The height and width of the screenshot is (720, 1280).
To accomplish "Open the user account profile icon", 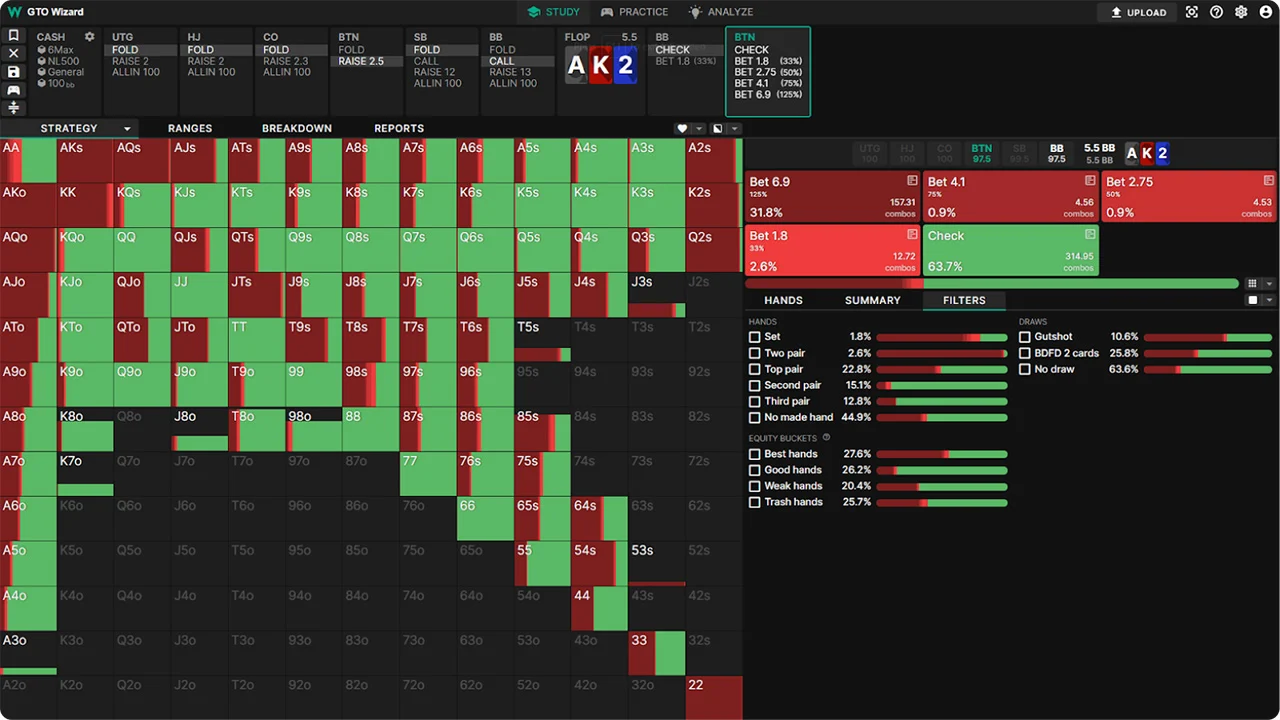I will coord(1266,12).
